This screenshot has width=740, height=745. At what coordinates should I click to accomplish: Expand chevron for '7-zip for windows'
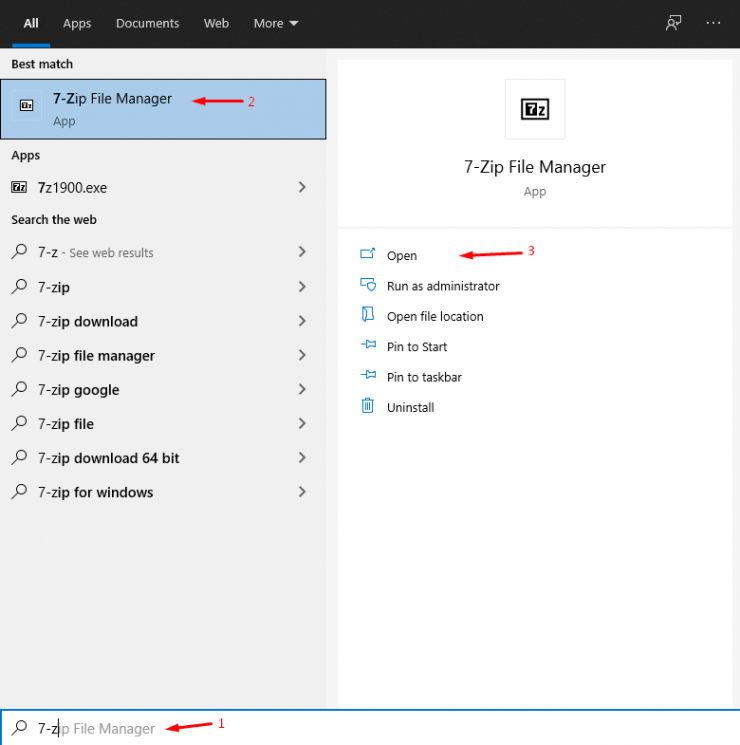[x=302, y=492]
